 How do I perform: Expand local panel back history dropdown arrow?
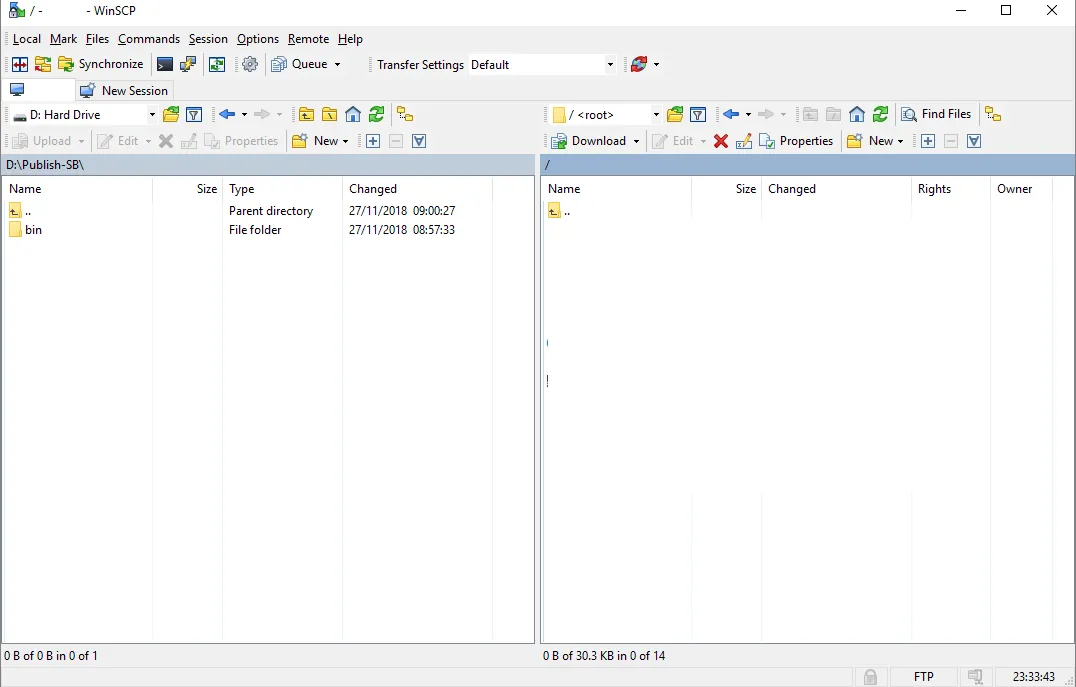[x=244, y=115]
